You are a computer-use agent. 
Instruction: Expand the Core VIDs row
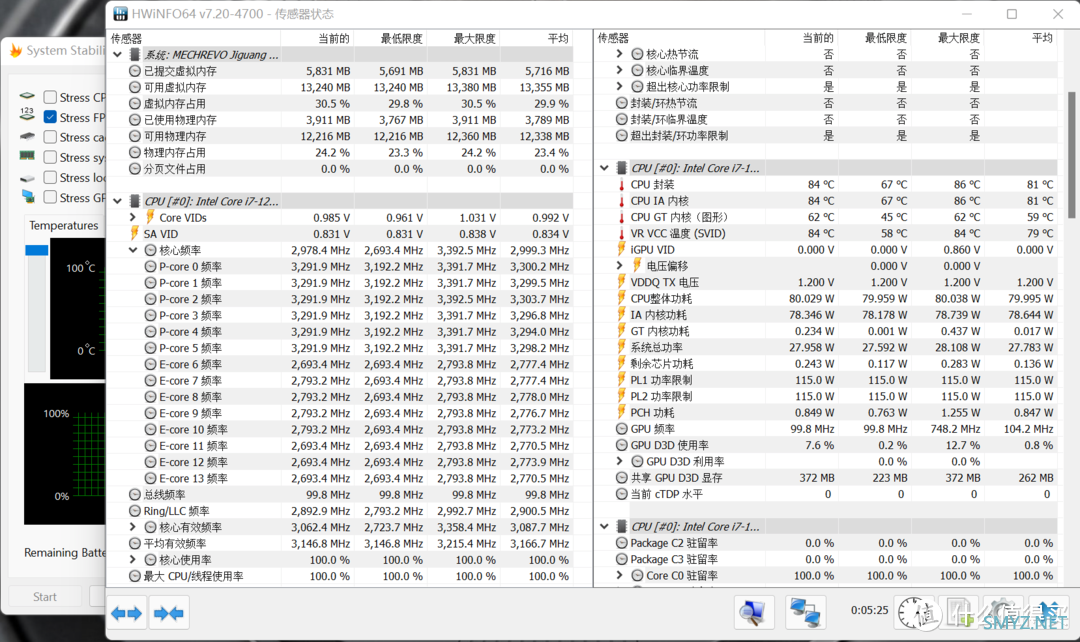[x=133, y=218]
